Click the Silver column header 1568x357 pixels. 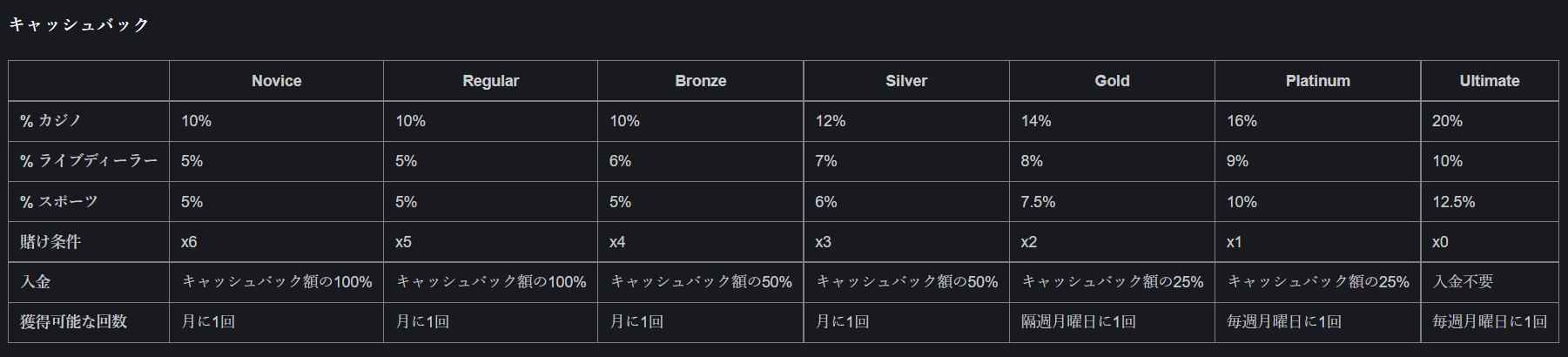(x=906, y=81)
